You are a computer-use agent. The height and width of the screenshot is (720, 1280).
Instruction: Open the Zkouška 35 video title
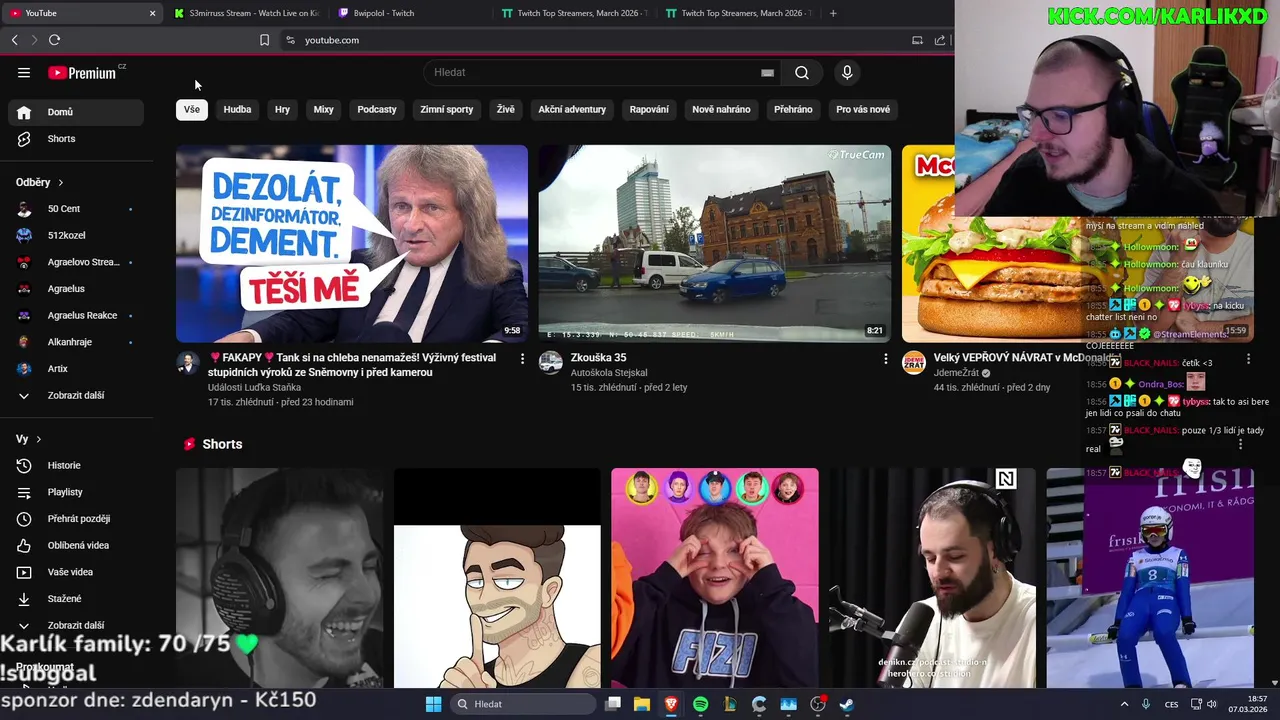click(x=598, y=358)
